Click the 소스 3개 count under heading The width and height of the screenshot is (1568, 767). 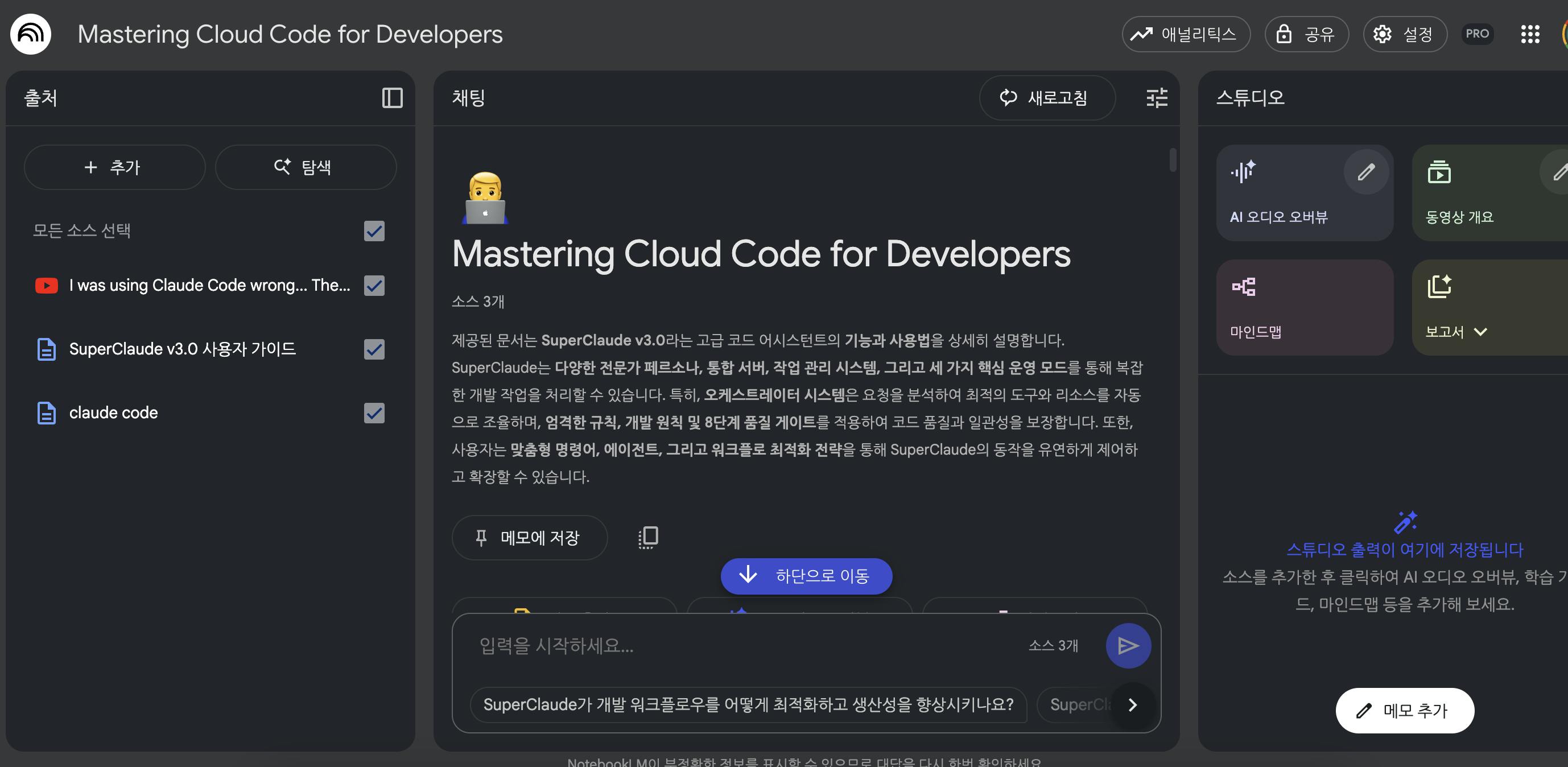478,302
